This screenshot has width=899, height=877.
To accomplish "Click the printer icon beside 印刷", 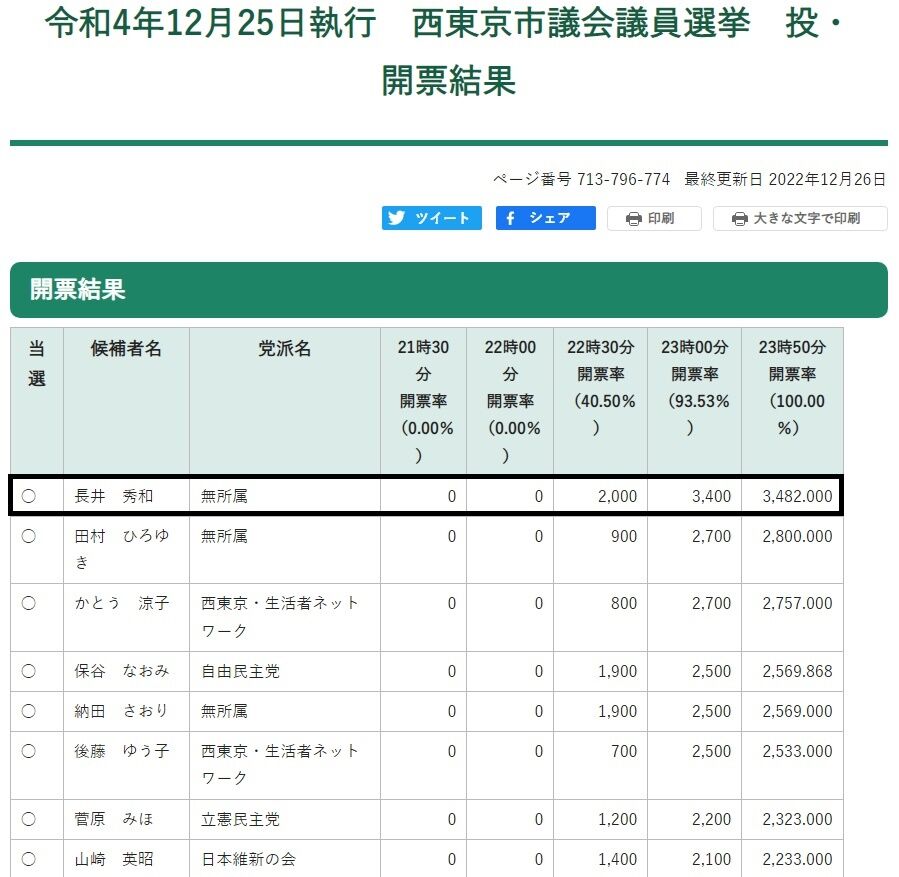I will point(634,218).
